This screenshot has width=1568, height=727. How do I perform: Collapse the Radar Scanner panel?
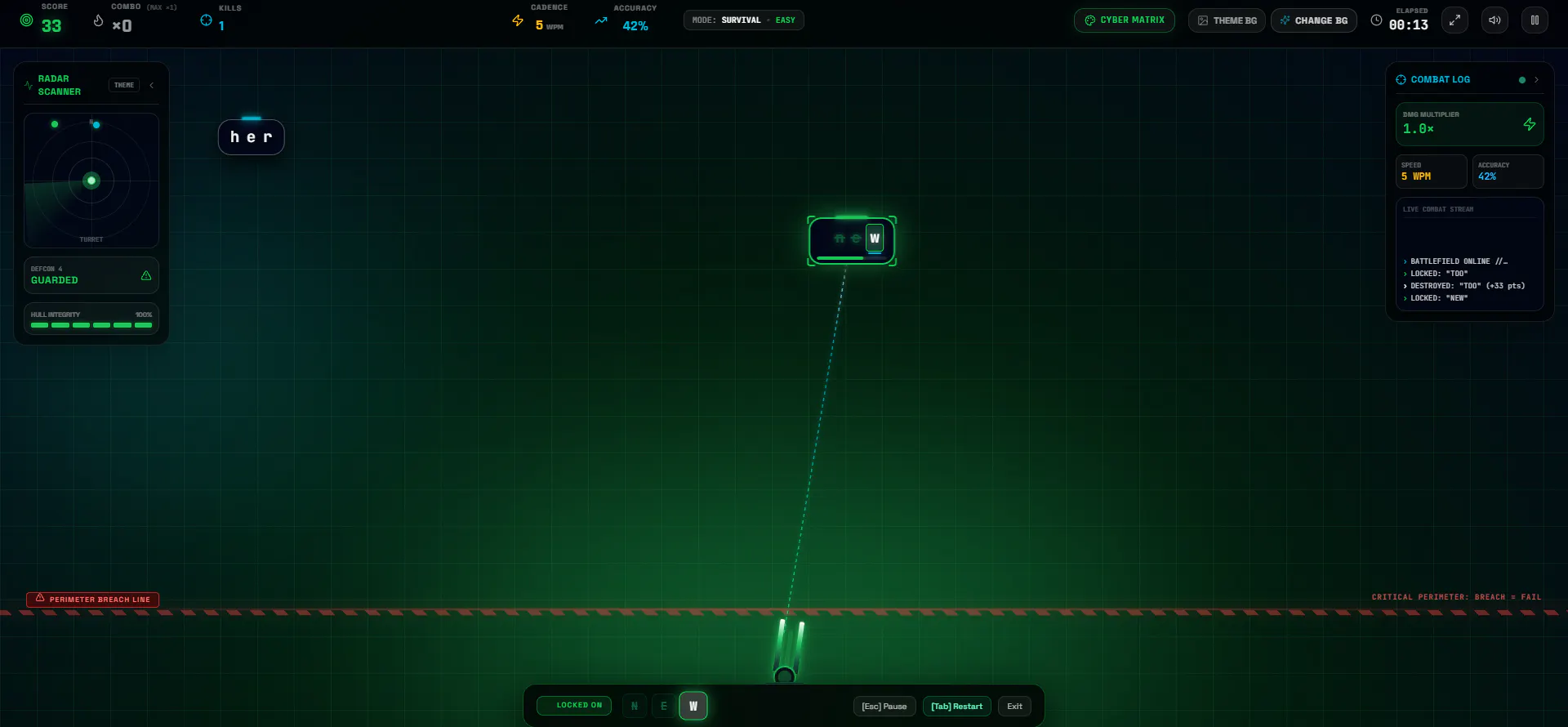pyautogui.click(x=151, y=85)
